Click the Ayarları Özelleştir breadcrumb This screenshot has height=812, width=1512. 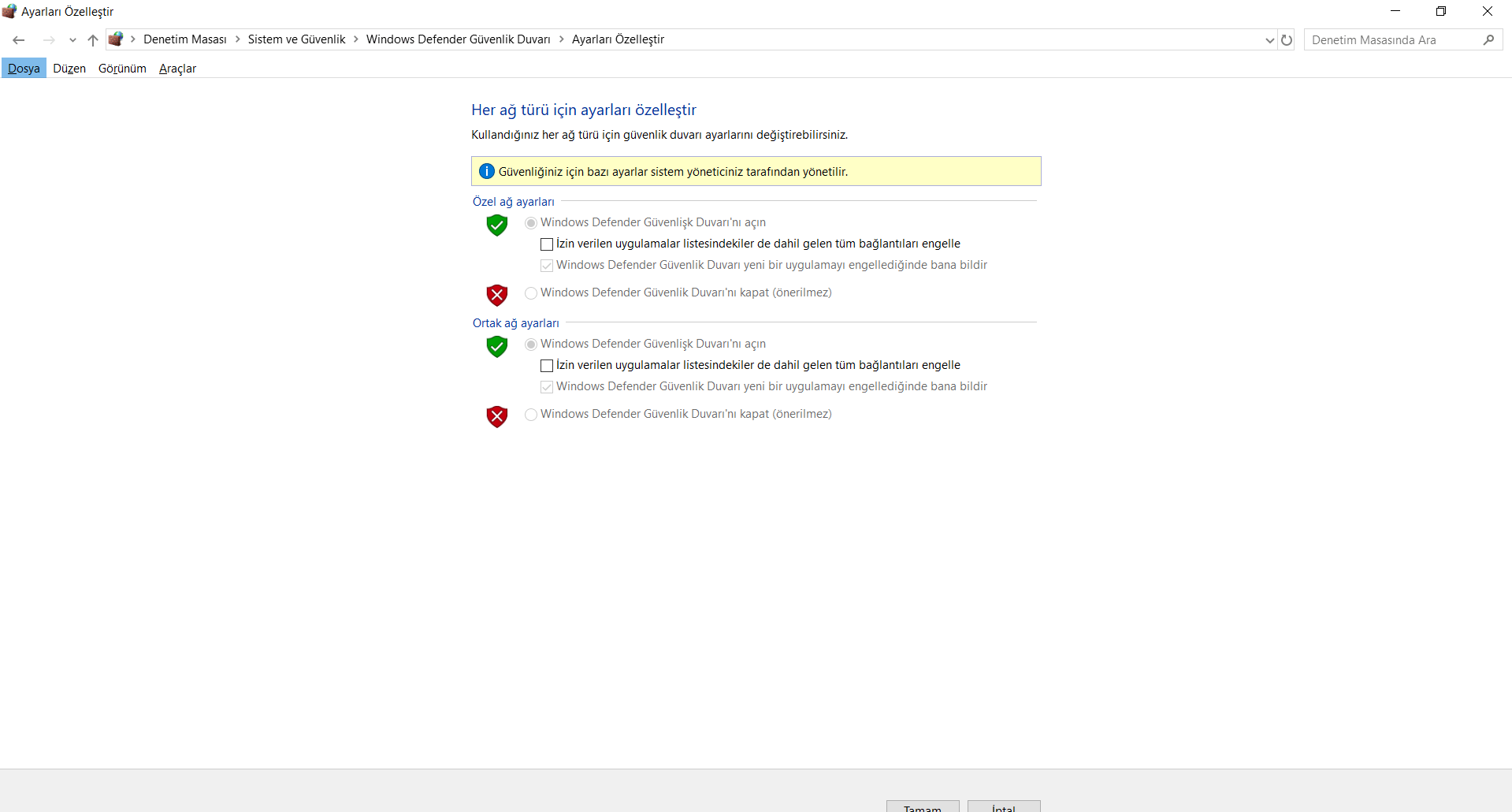(618, 39)
